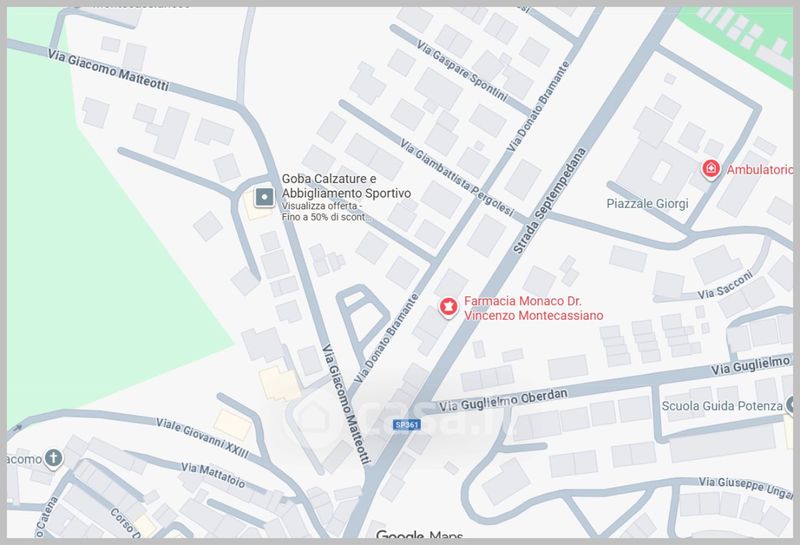This screenshot has height=545, width=800.
Task: Open the Farmacia Monaco Dr. Vincenzo label
Action: pos(534,308)
